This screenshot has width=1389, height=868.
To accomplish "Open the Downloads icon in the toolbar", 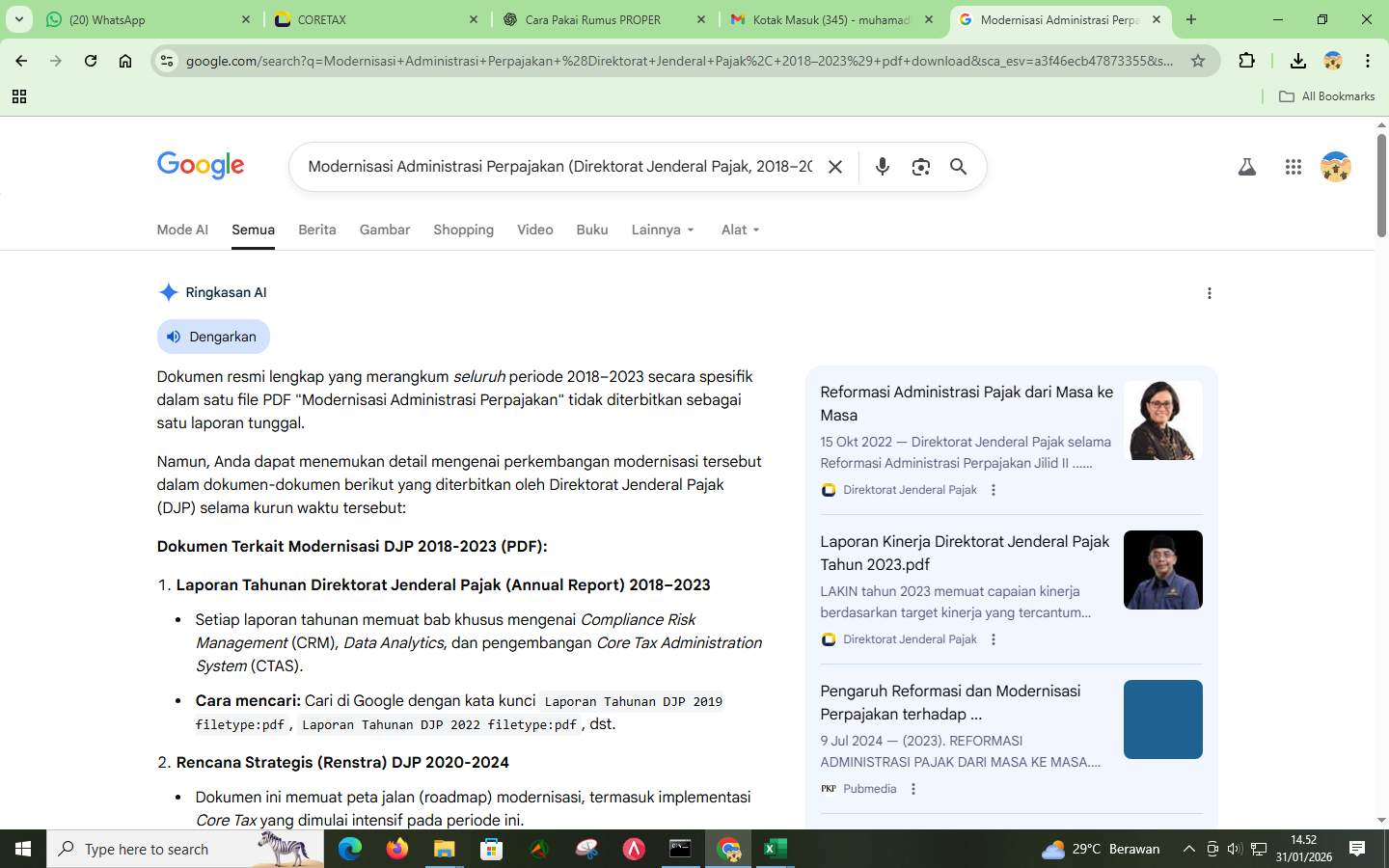I will (1297, 60).
